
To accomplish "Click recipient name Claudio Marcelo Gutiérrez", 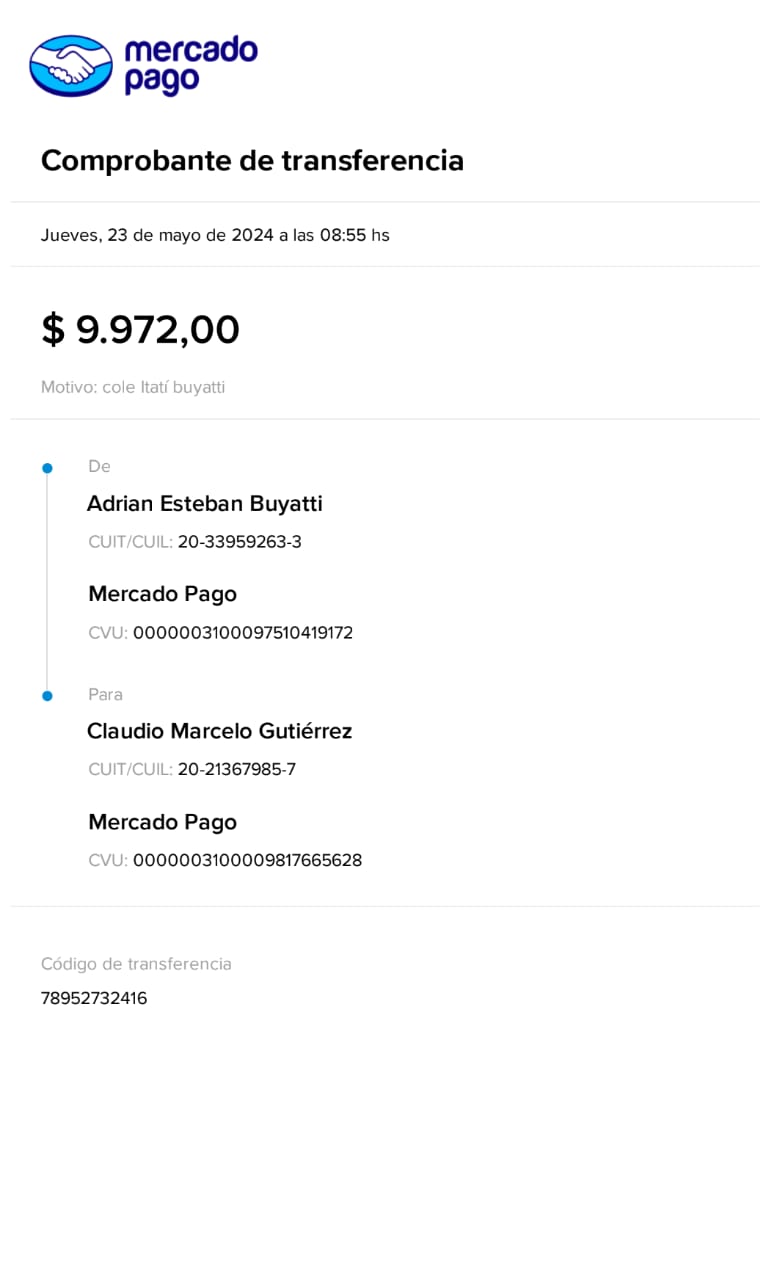I will pos(220,731).
